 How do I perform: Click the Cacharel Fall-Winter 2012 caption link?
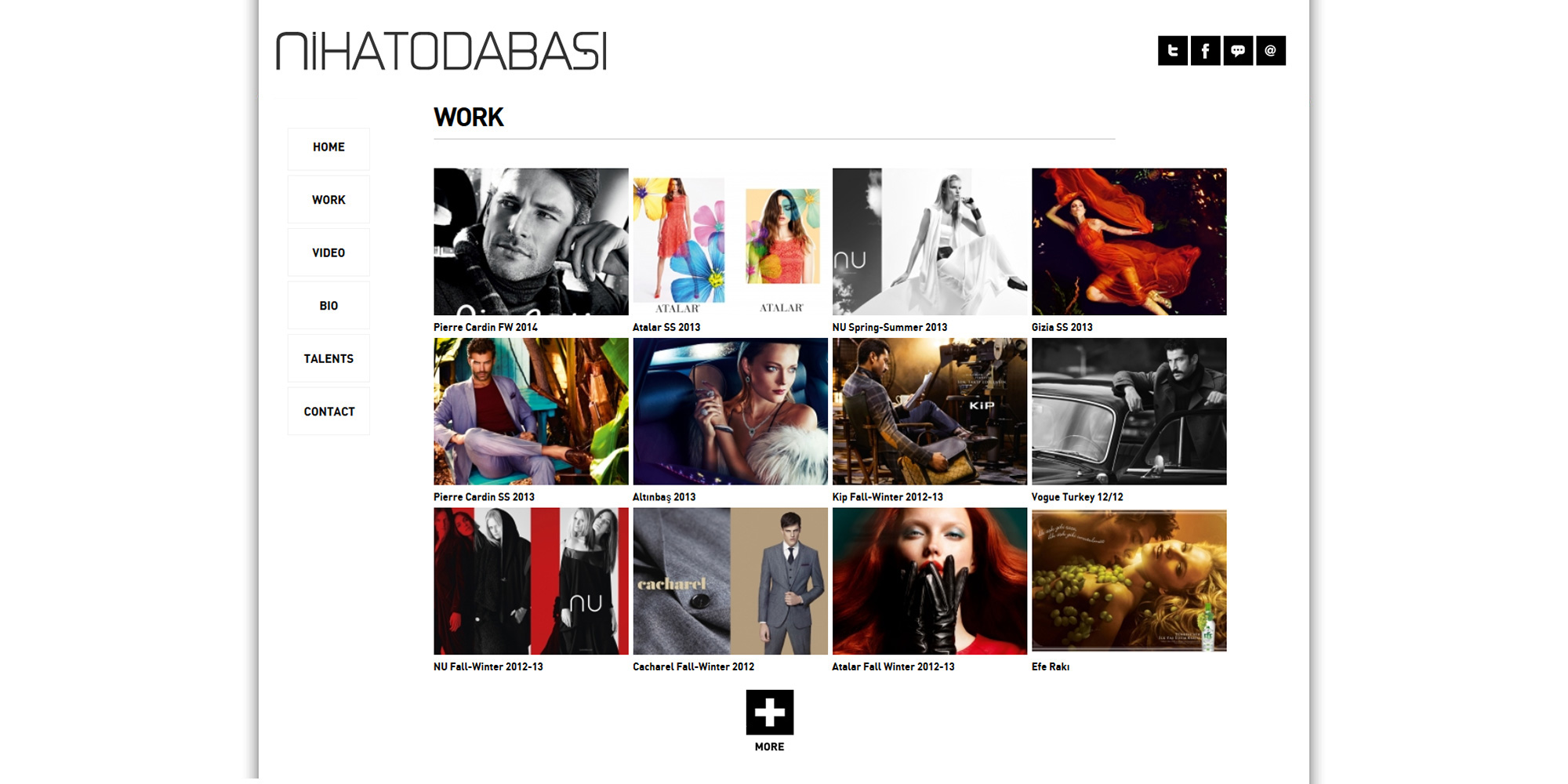(x=693, y=666)
